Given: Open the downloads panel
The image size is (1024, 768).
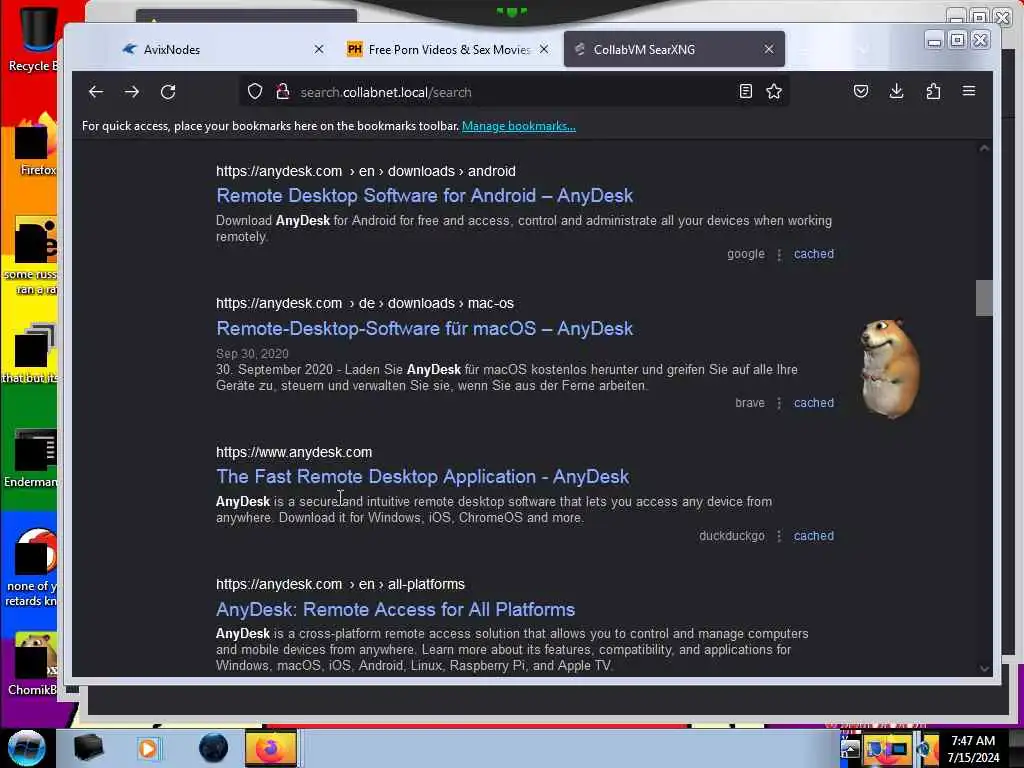Looking at the screenshot, I should pos(897,91).
